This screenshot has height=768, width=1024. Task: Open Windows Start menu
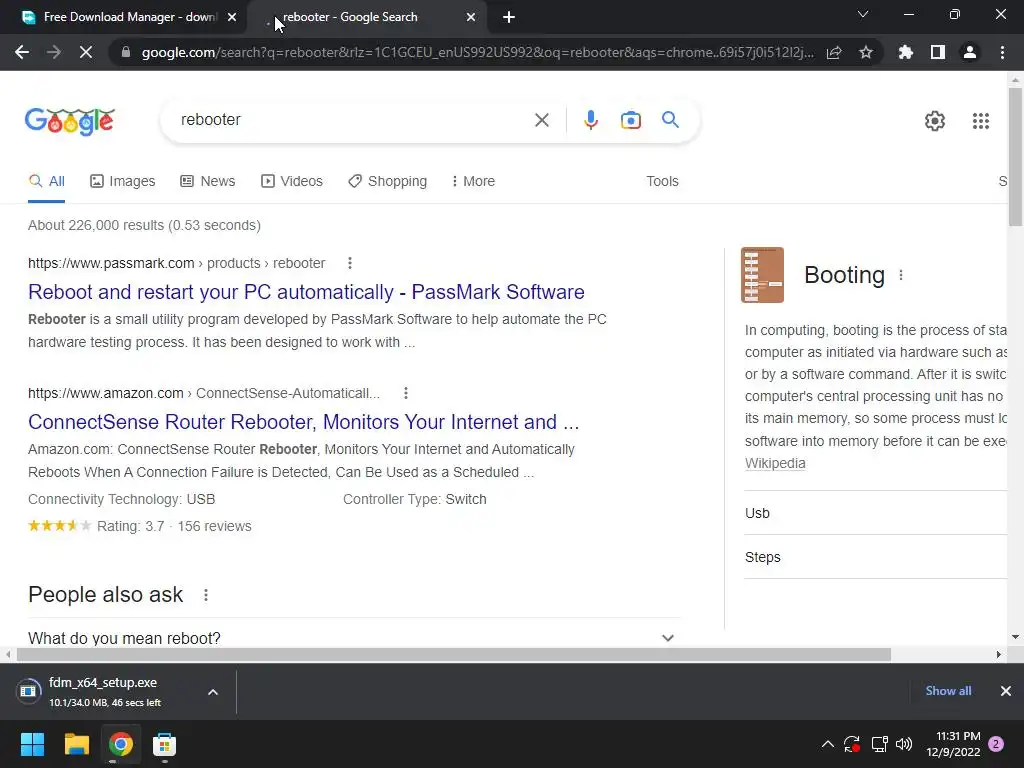point(32,744)
